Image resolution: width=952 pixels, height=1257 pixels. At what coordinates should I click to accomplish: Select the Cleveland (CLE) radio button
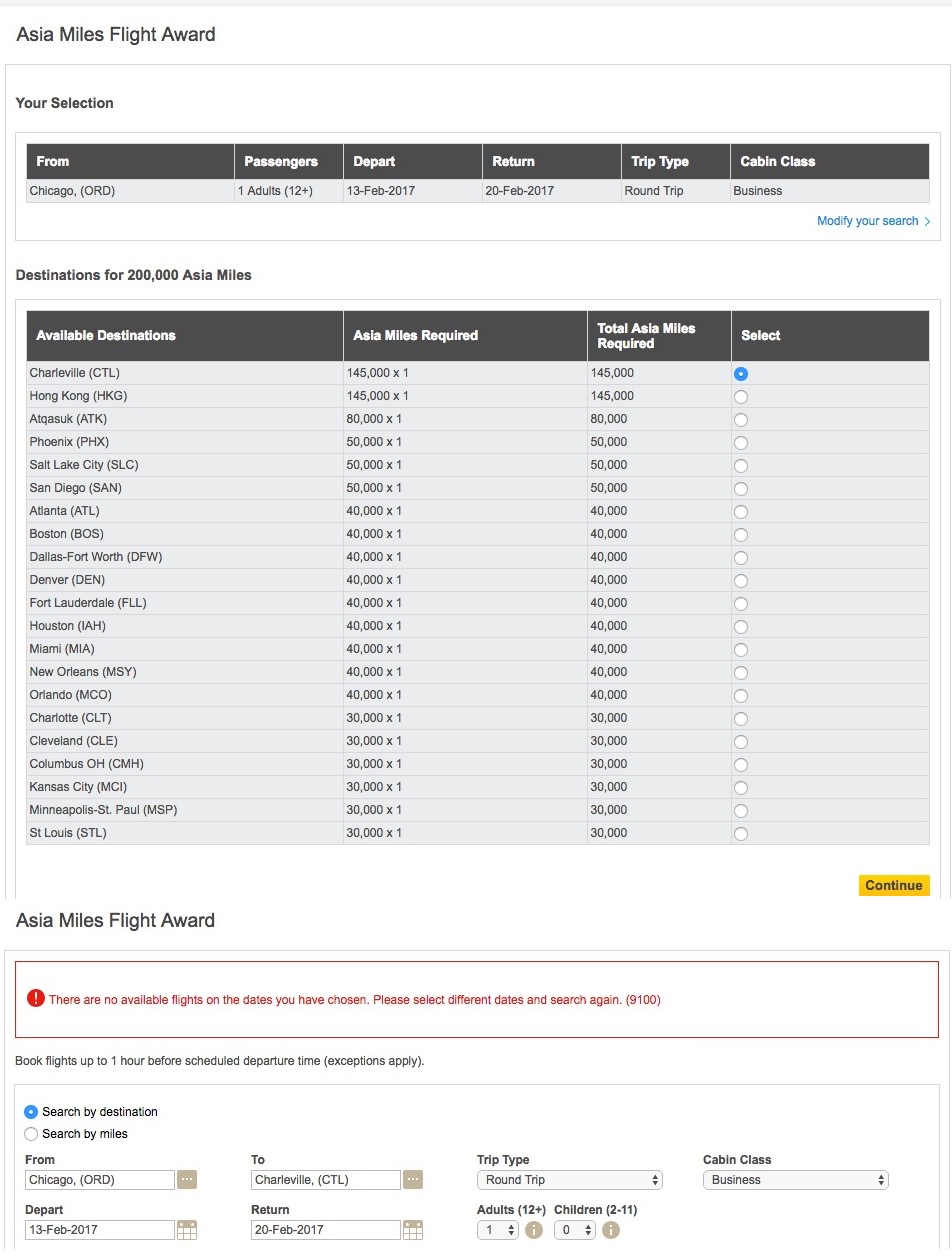click(x=741, y=742)
